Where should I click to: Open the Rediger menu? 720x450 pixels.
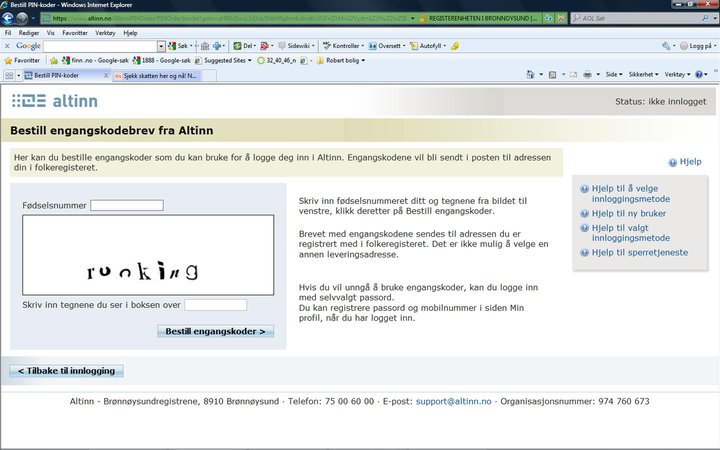coord(29,33)
